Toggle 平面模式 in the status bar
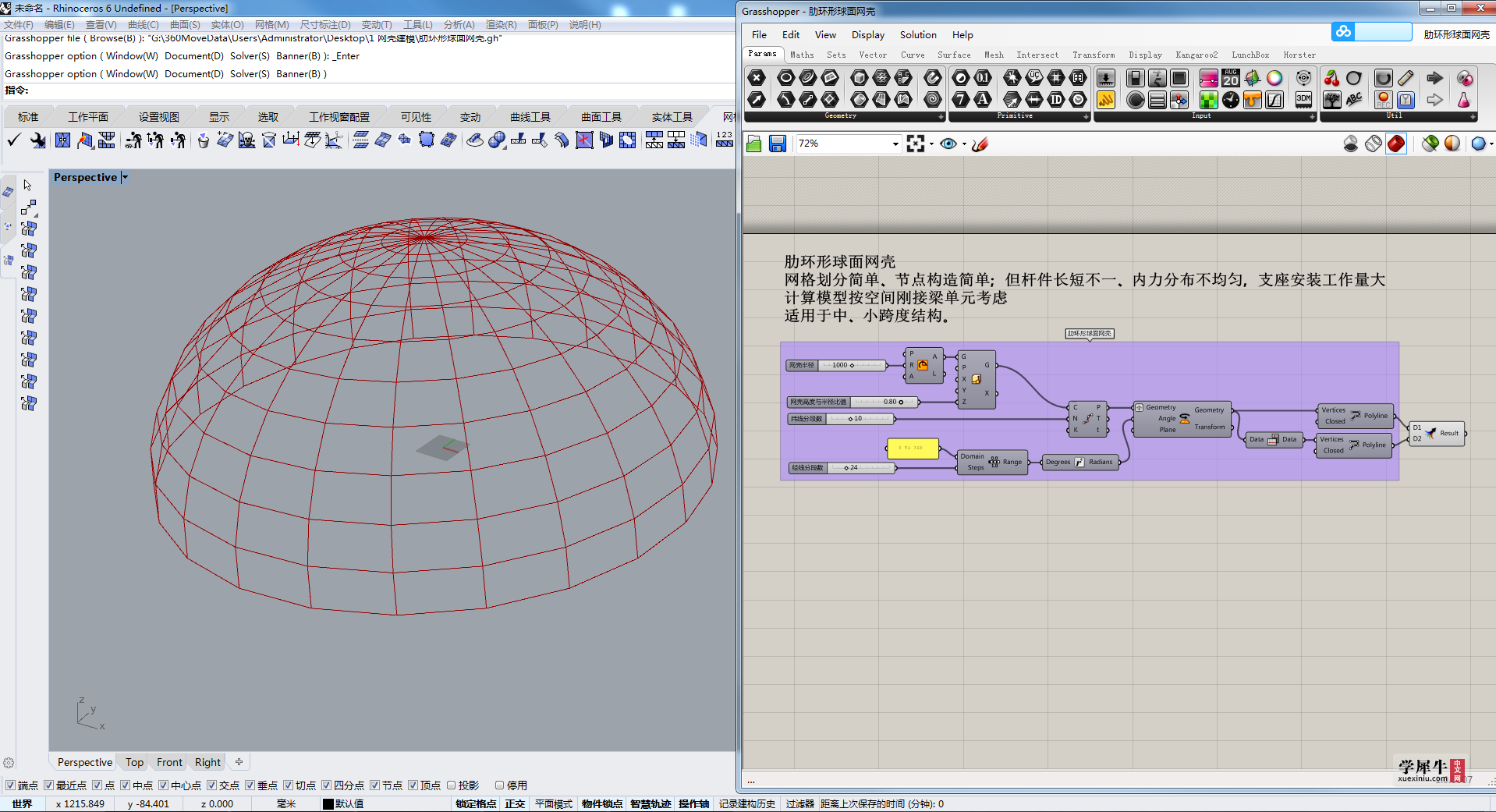This screenshot has height=812, width=1496. coord(554,804)
